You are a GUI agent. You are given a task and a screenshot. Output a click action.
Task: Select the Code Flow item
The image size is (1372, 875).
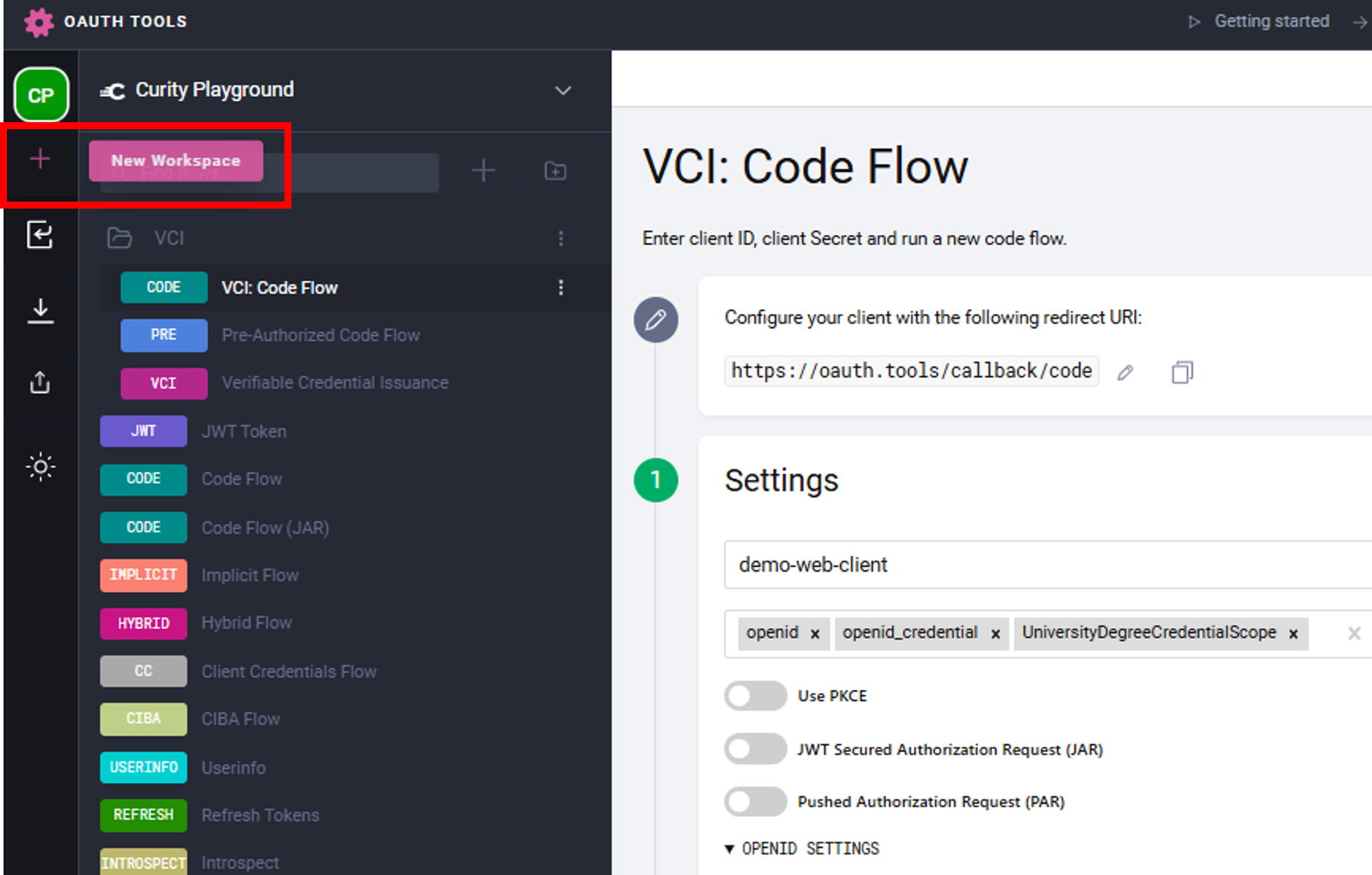point(242,479)
